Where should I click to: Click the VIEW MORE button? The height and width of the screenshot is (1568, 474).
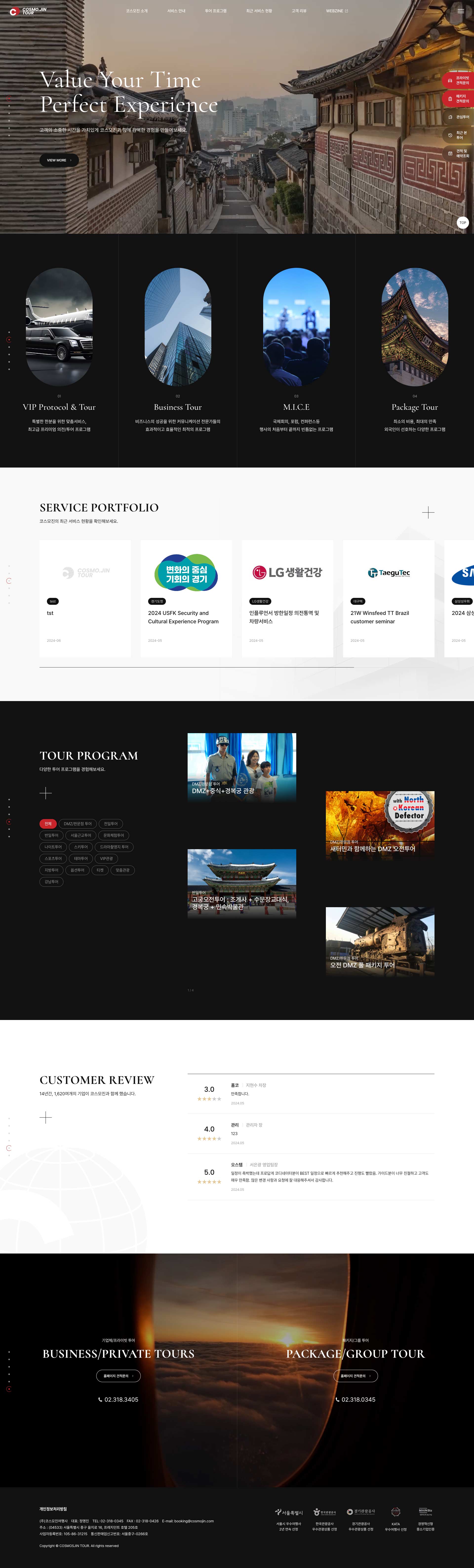[59, 160]
